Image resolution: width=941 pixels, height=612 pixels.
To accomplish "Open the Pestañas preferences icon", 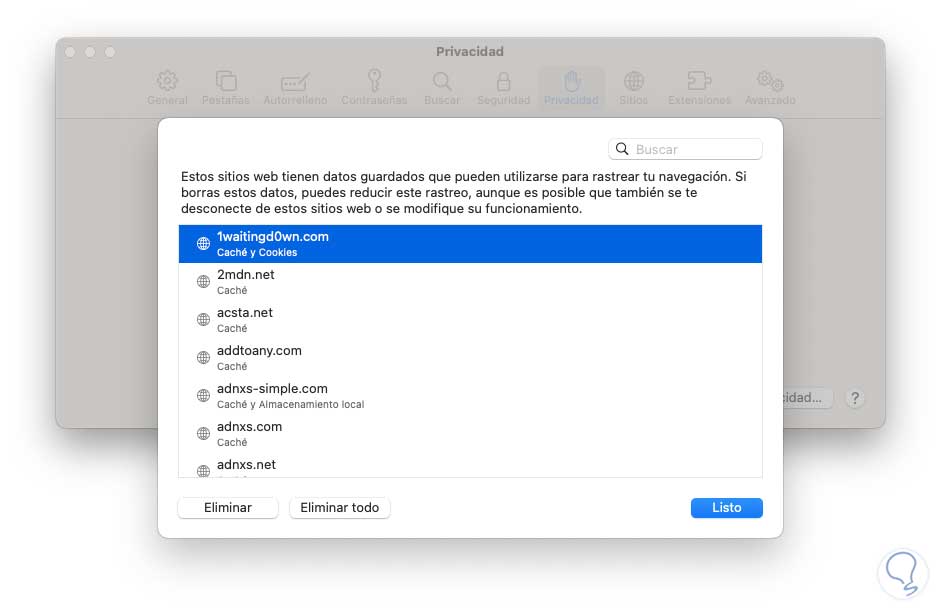I will pyautogui.click(x=226, y=82).
